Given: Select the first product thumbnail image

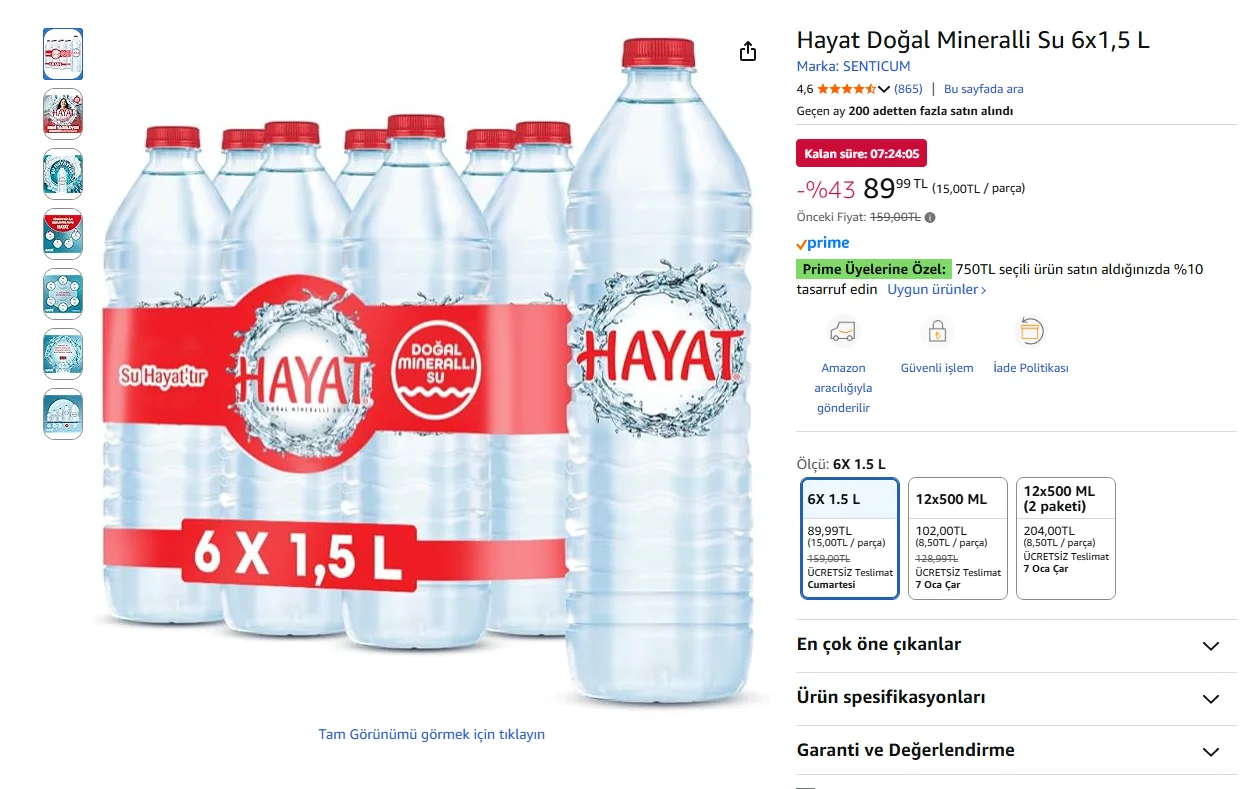Looking at the screenshot, I should (63, 54).
